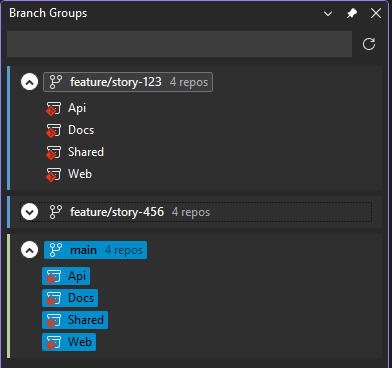392x368 pixels.
Task: Select Web text under feature/story-123
Action: coord(80,174)
